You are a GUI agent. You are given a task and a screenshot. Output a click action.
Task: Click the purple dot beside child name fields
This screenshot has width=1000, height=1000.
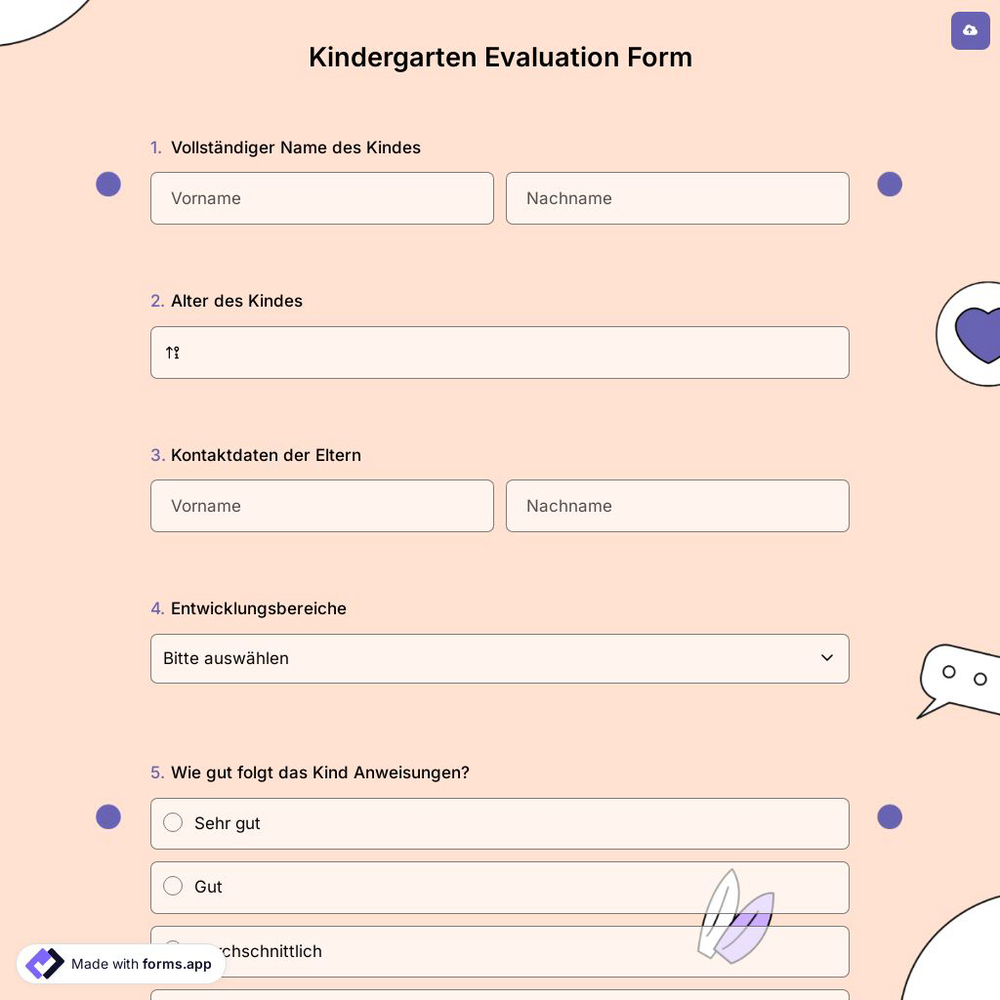coord(108,184)
